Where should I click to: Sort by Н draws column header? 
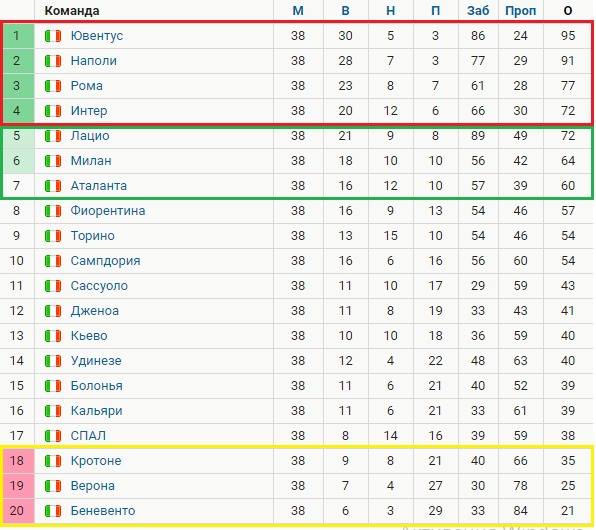tap(390, 11)
